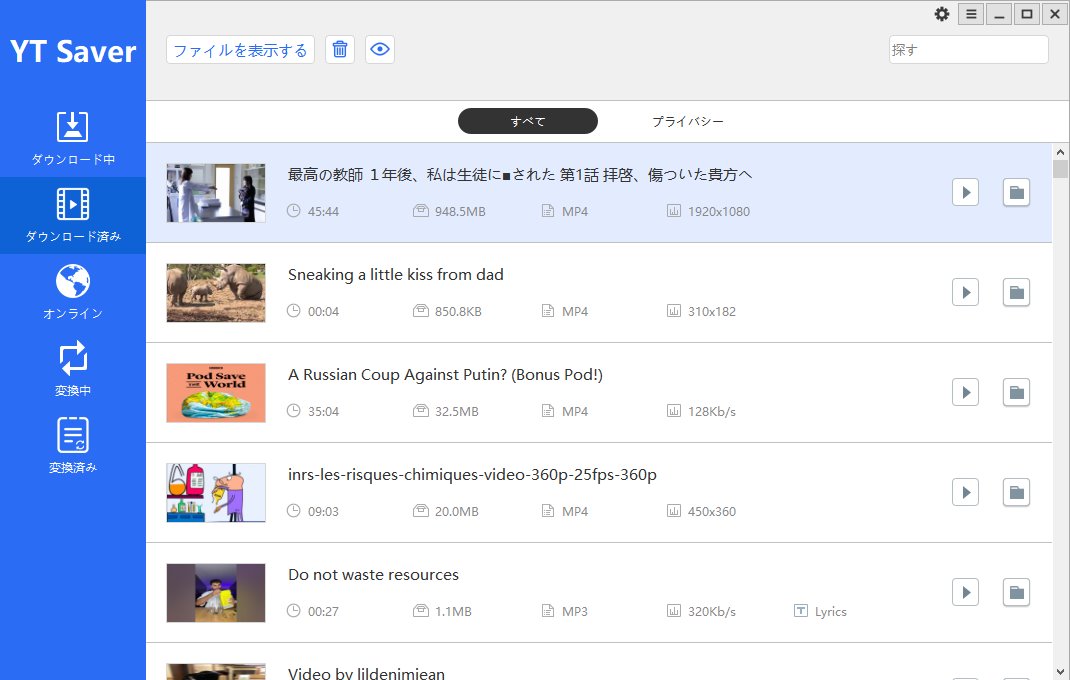The image size is (1070, 680).
Task: Play A Russian Coup Against Putin podcast
Action: pyautogui.click(x=966, y=392)
